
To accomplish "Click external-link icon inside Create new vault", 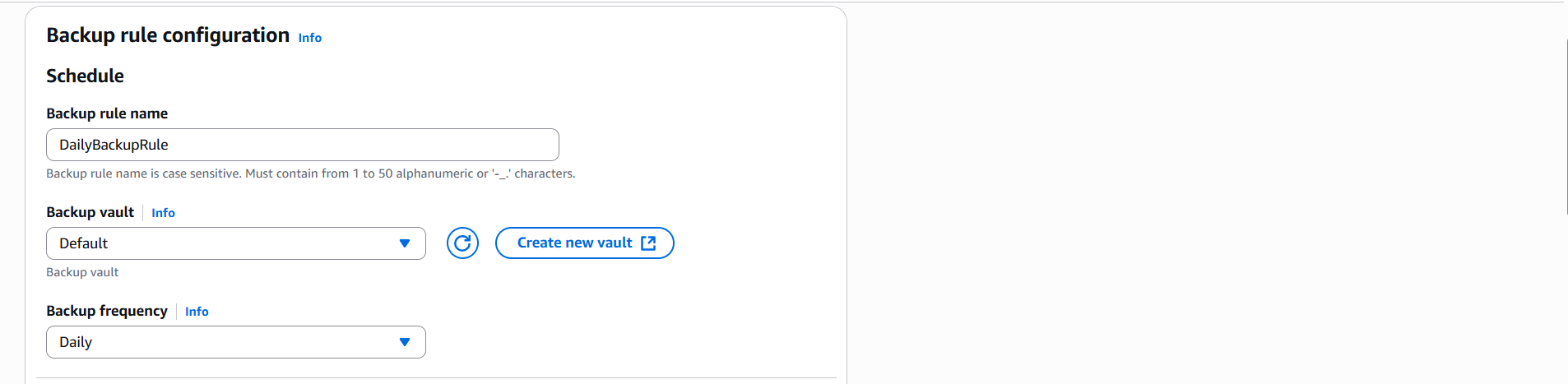I will [648, 243].
